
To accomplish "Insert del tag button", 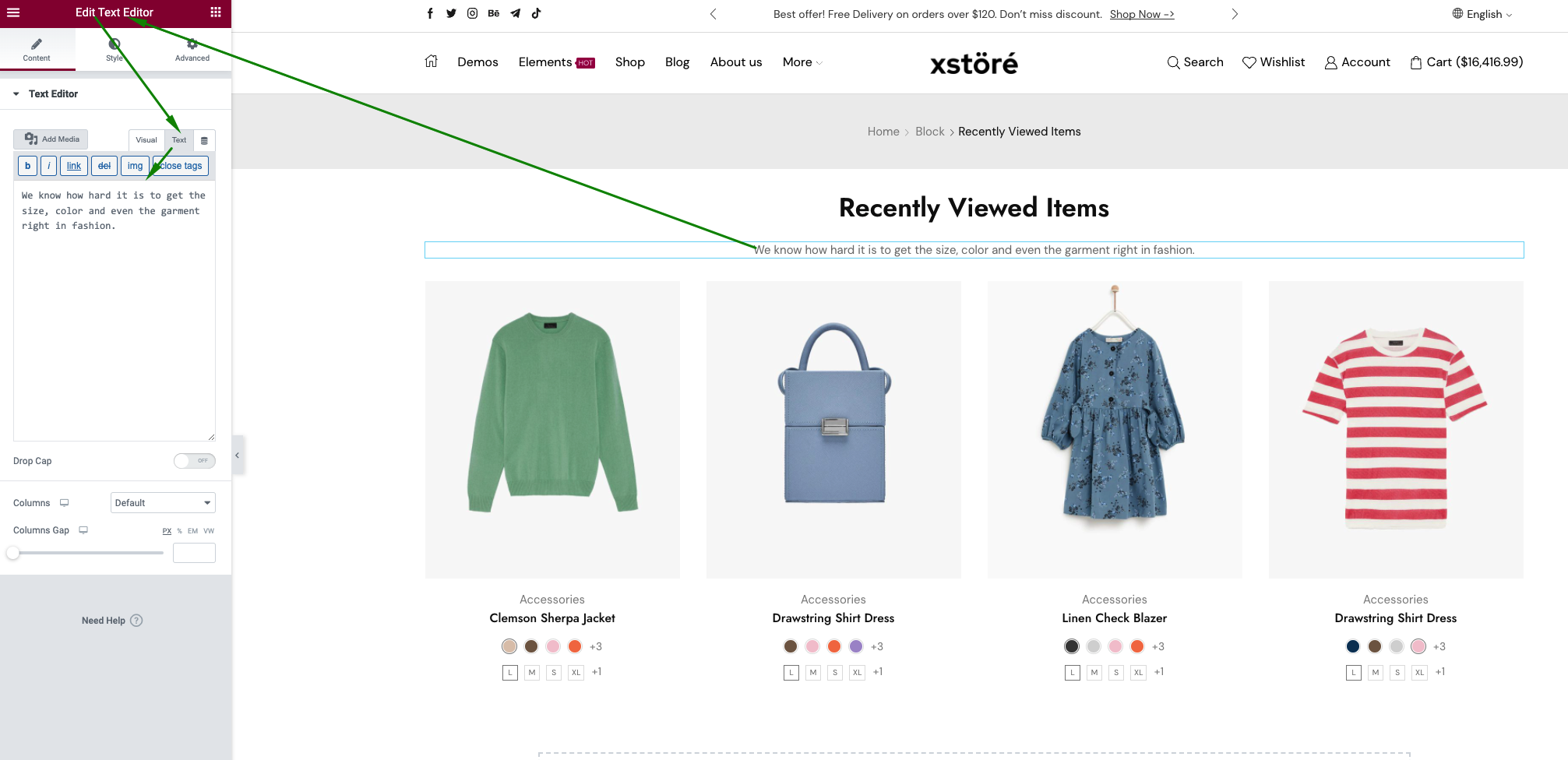I will (104, 166).
